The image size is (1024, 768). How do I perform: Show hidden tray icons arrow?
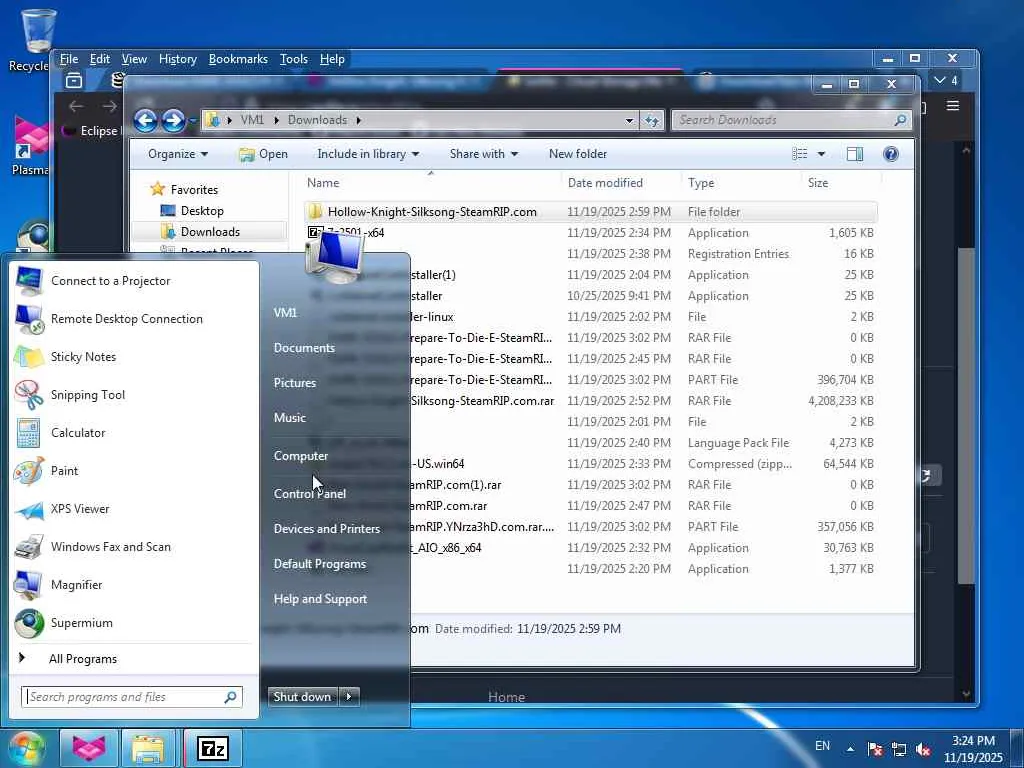point(850,749)
